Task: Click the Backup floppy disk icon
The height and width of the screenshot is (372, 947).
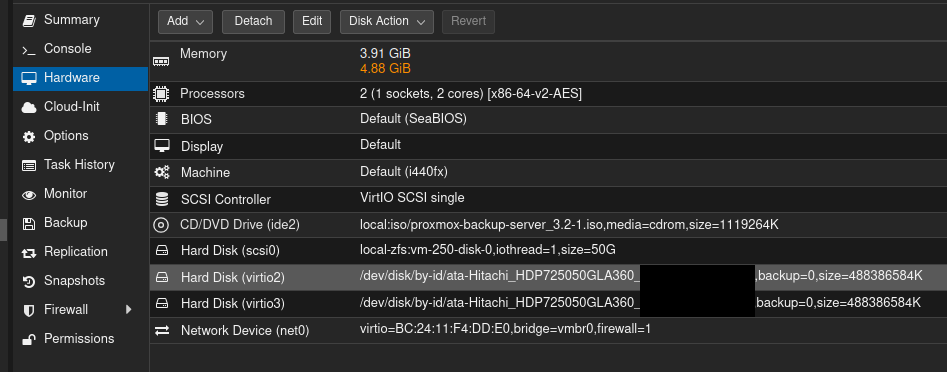Action: pos(29,223)
